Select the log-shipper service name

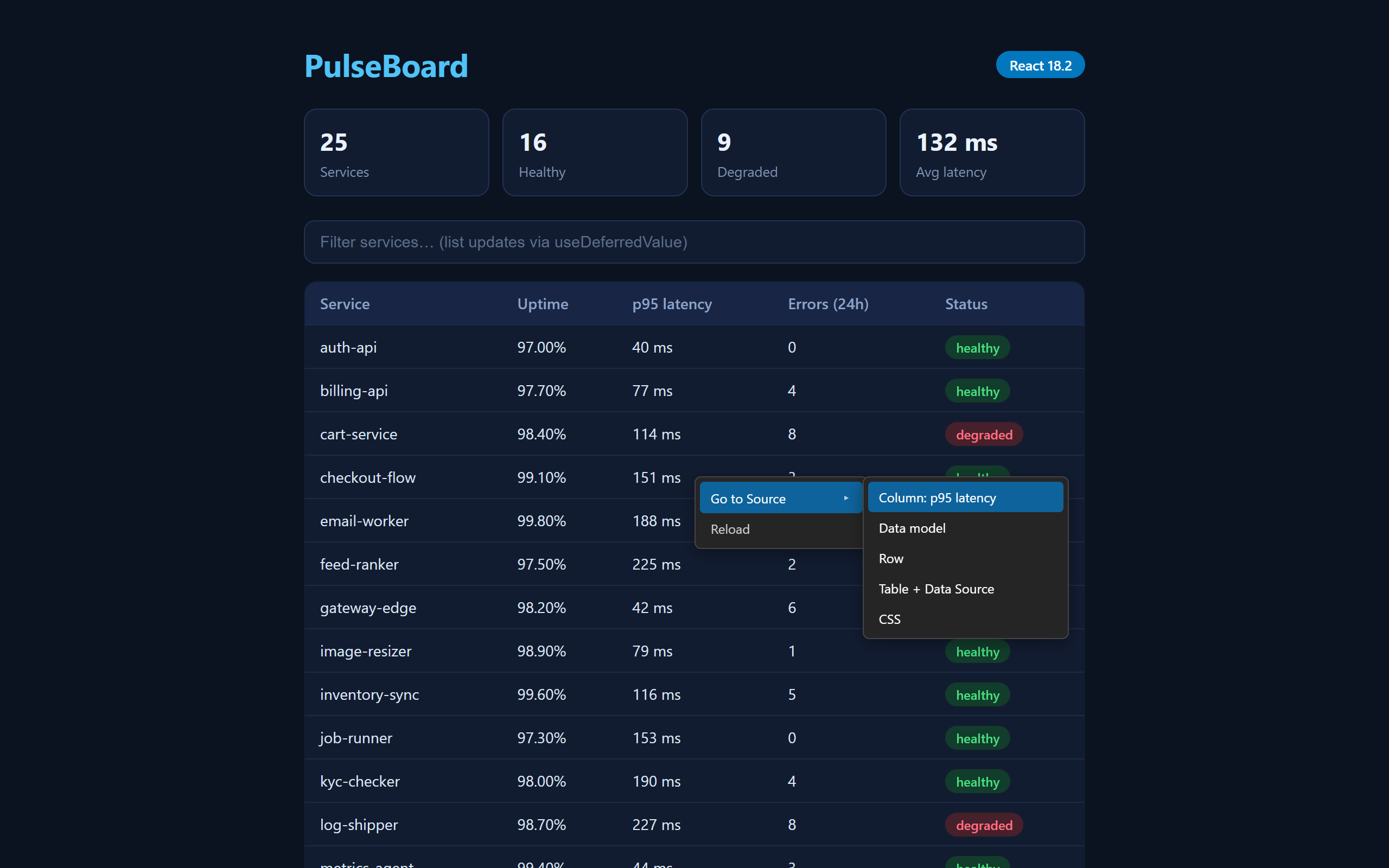[359, 825]
